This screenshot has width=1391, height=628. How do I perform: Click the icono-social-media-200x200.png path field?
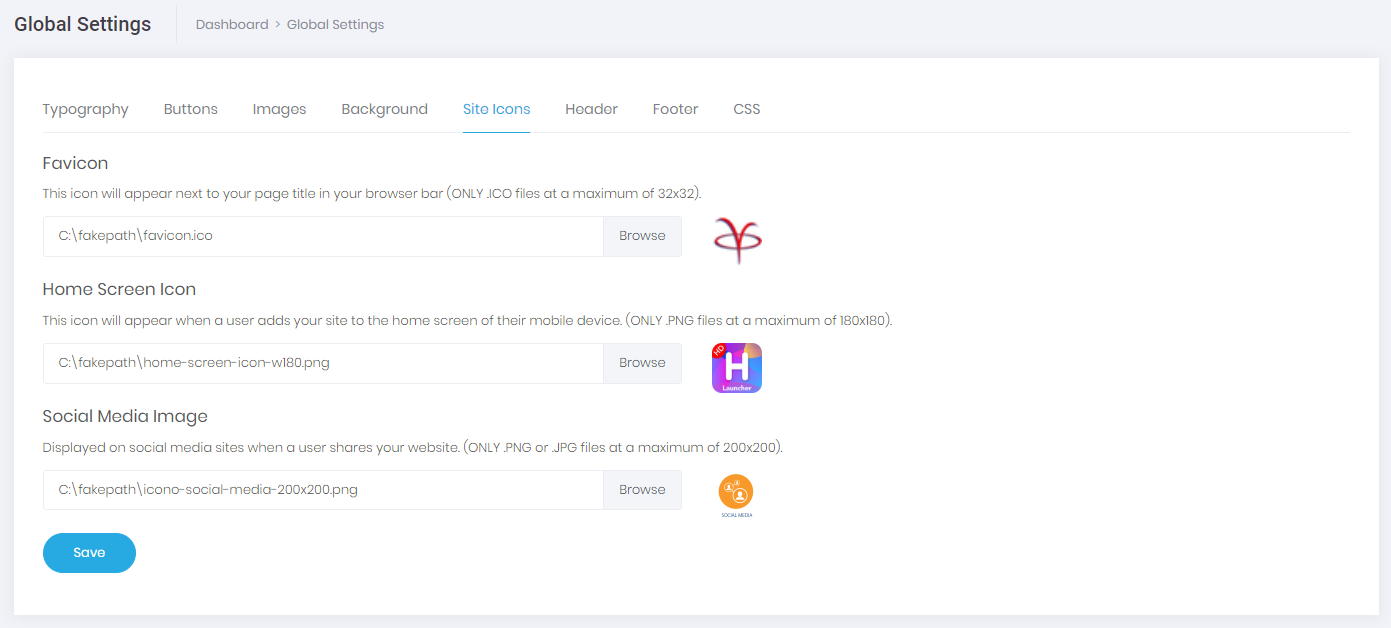point(323,490)
